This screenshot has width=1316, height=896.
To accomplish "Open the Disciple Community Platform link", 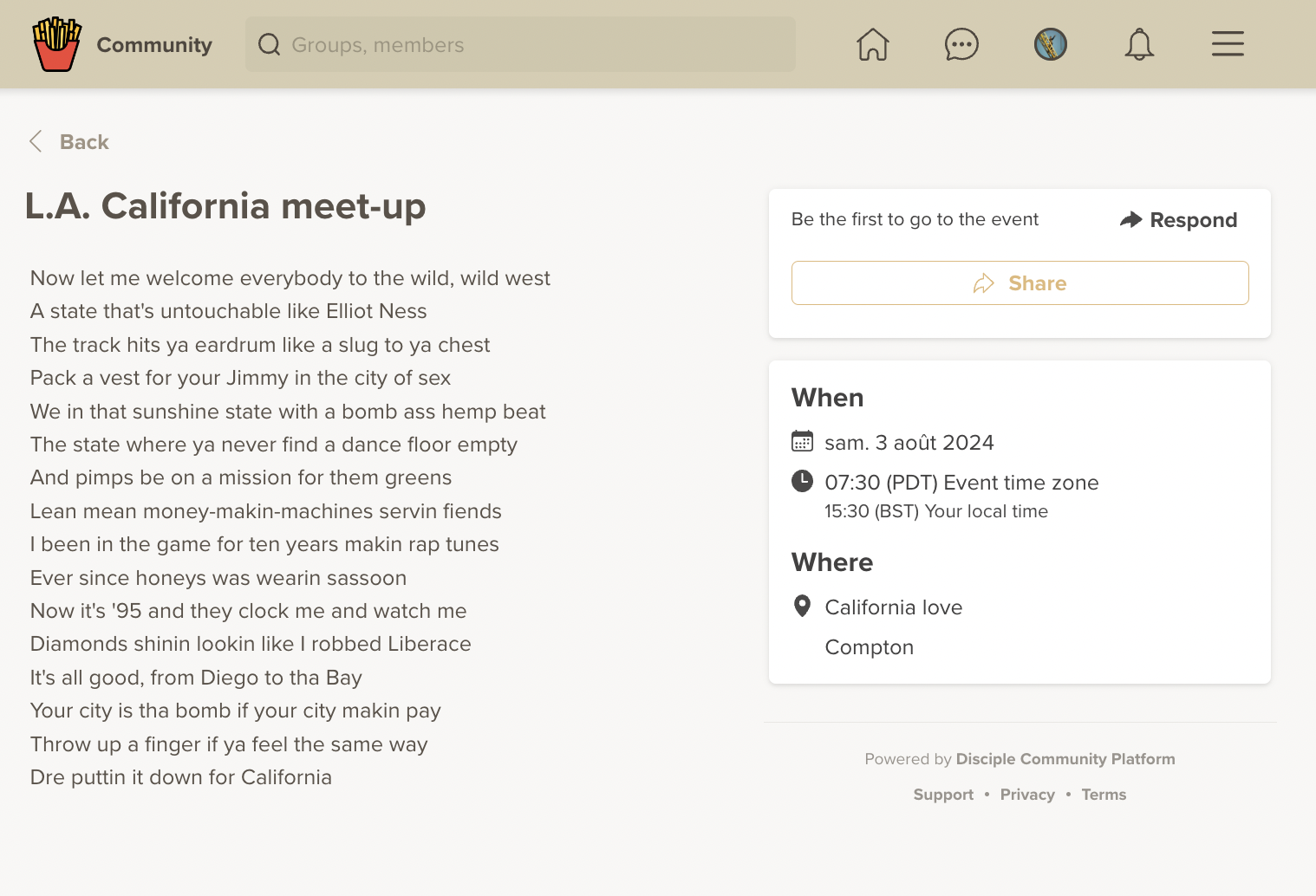I will click(x=1065, y=759).
